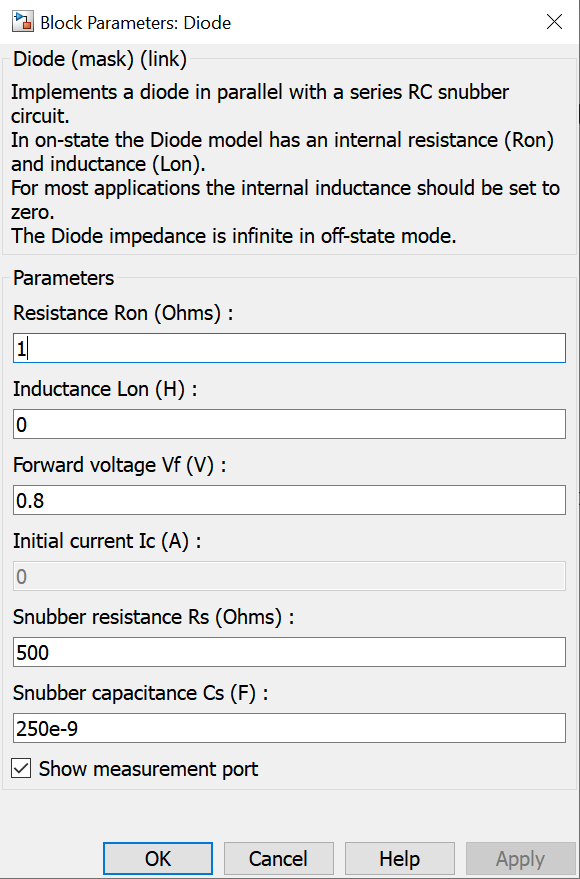Click the Parameters group heading
Image resolution: width=580 pixels, height=879 pixels.
63,278
